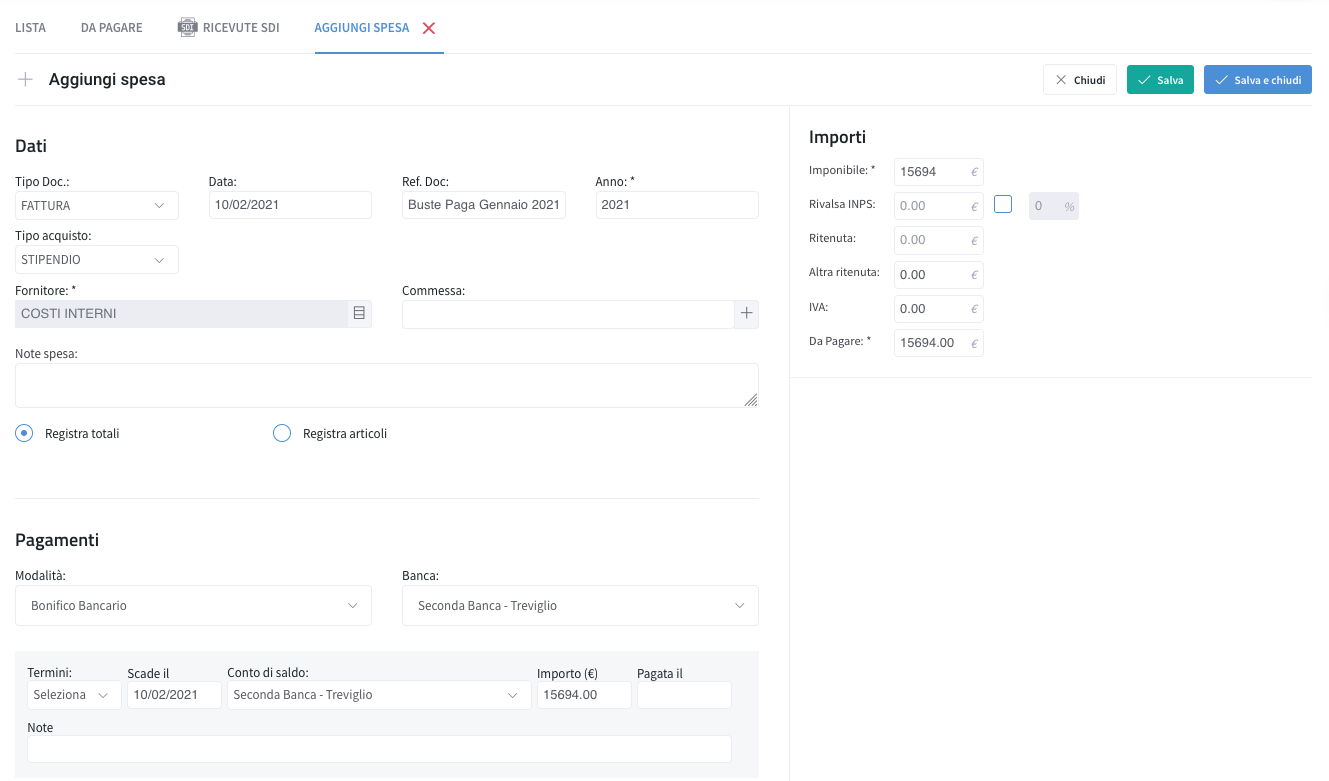Open the Modalità Bonifico Bancario dropdown
This screenshot has height=781, width=1329.
[x=193, y=606]
